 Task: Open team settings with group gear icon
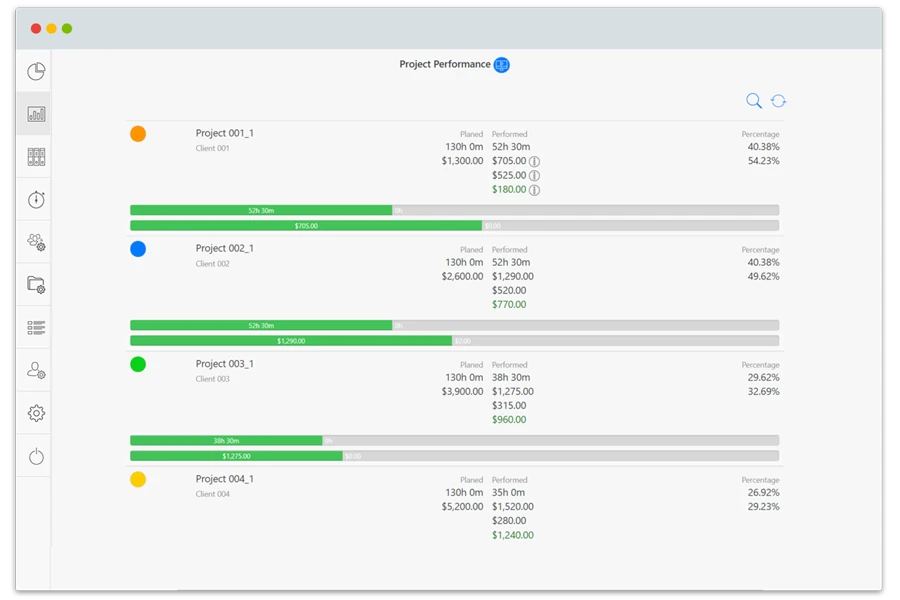point(36,242)
